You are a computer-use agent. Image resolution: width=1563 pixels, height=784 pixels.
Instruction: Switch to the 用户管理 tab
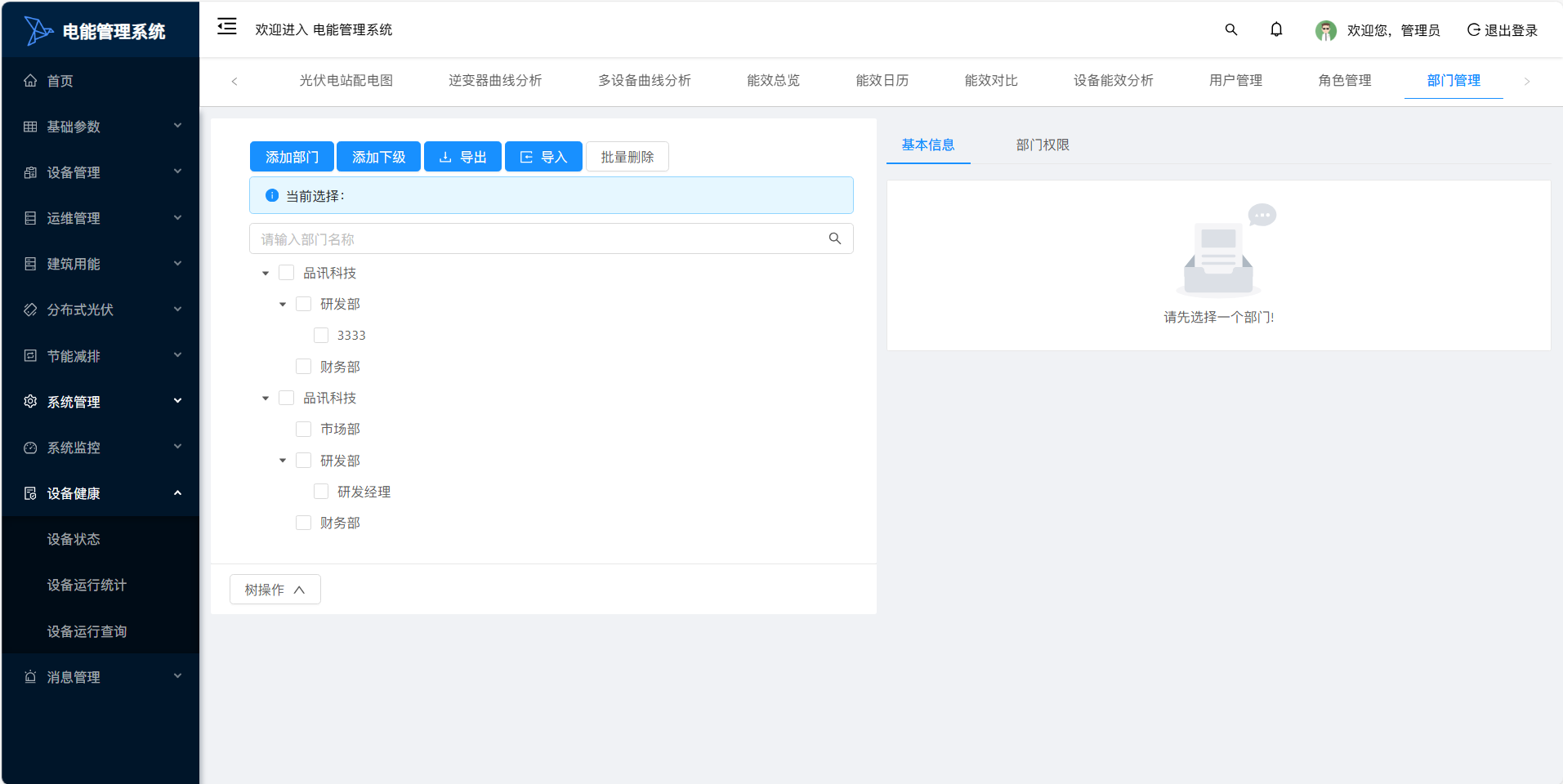point(1235,80)
